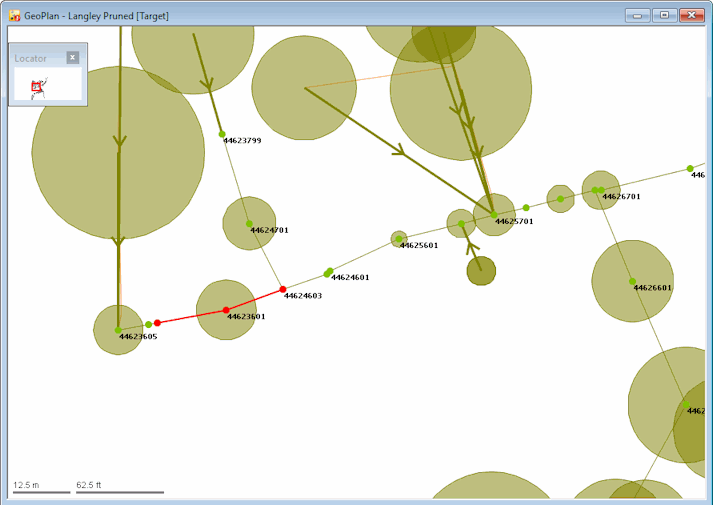Click the GeoPlan application icon in title bar
Image resolution: width=713 pixels, height=505 pixels.
click(15, 15)
